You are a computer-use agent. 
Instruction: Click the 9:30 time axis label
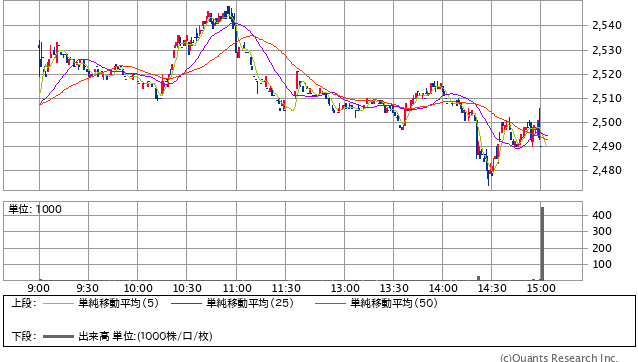[x=87, y=288]
